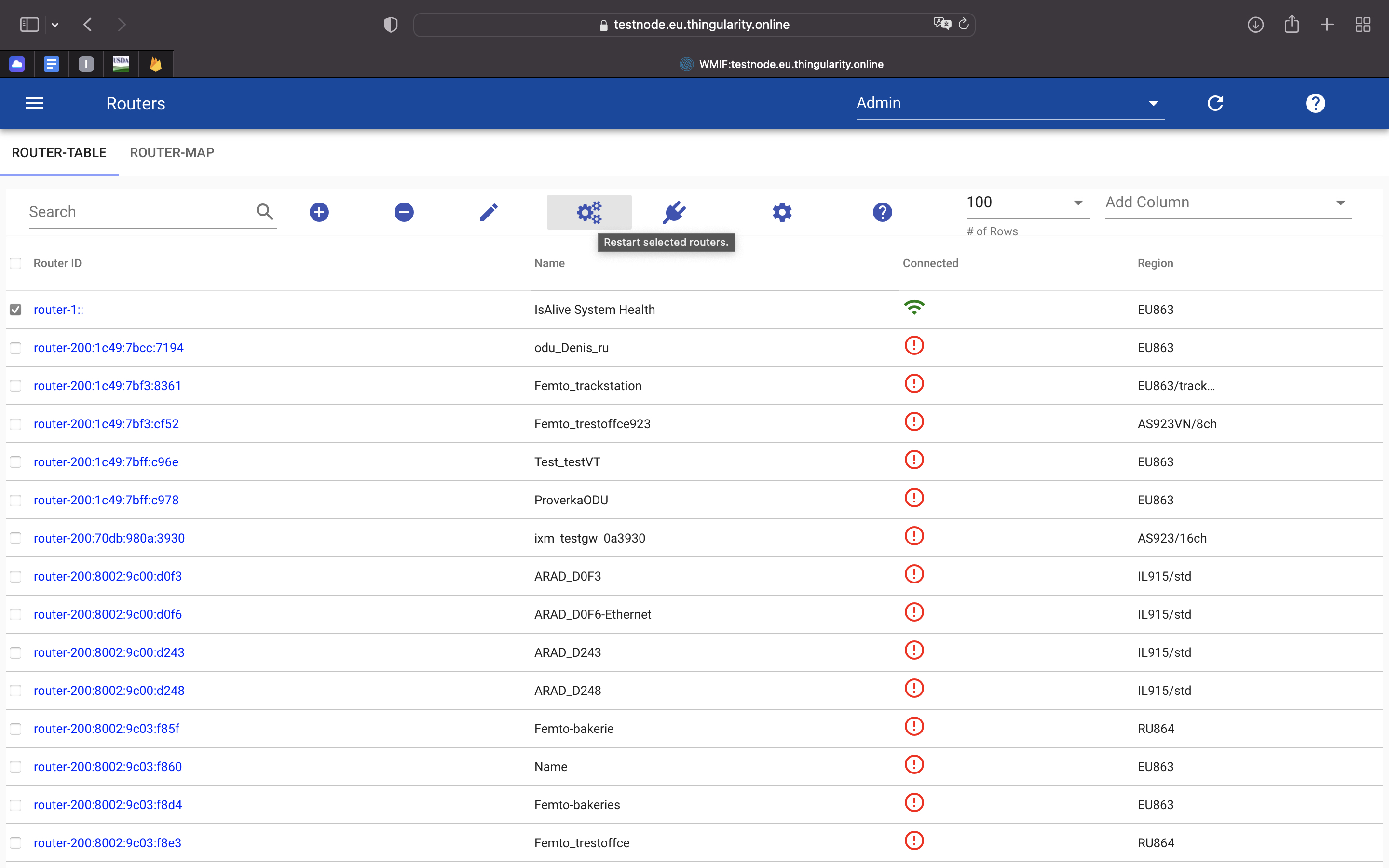The width and height of the screenshot is (1389, 868).
Task: Click the refresh icon in the blue header
Action: coord(1215,103)
